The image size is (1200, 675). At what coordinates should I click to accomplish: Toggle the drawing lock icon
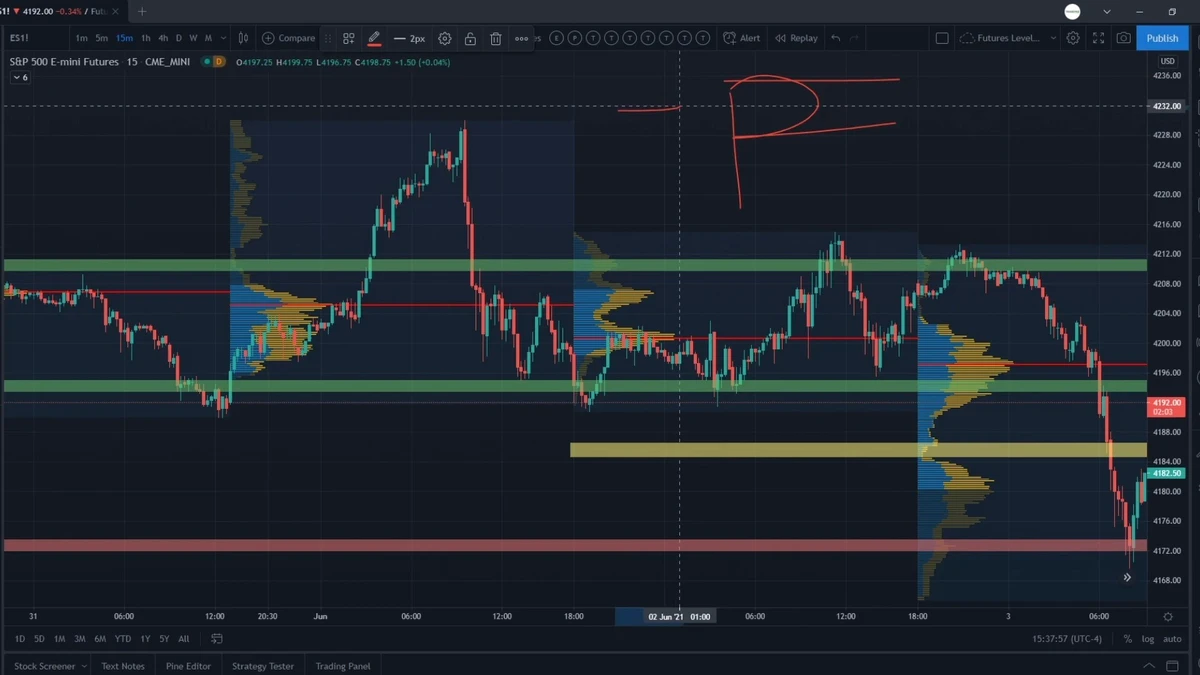[470, 38]
